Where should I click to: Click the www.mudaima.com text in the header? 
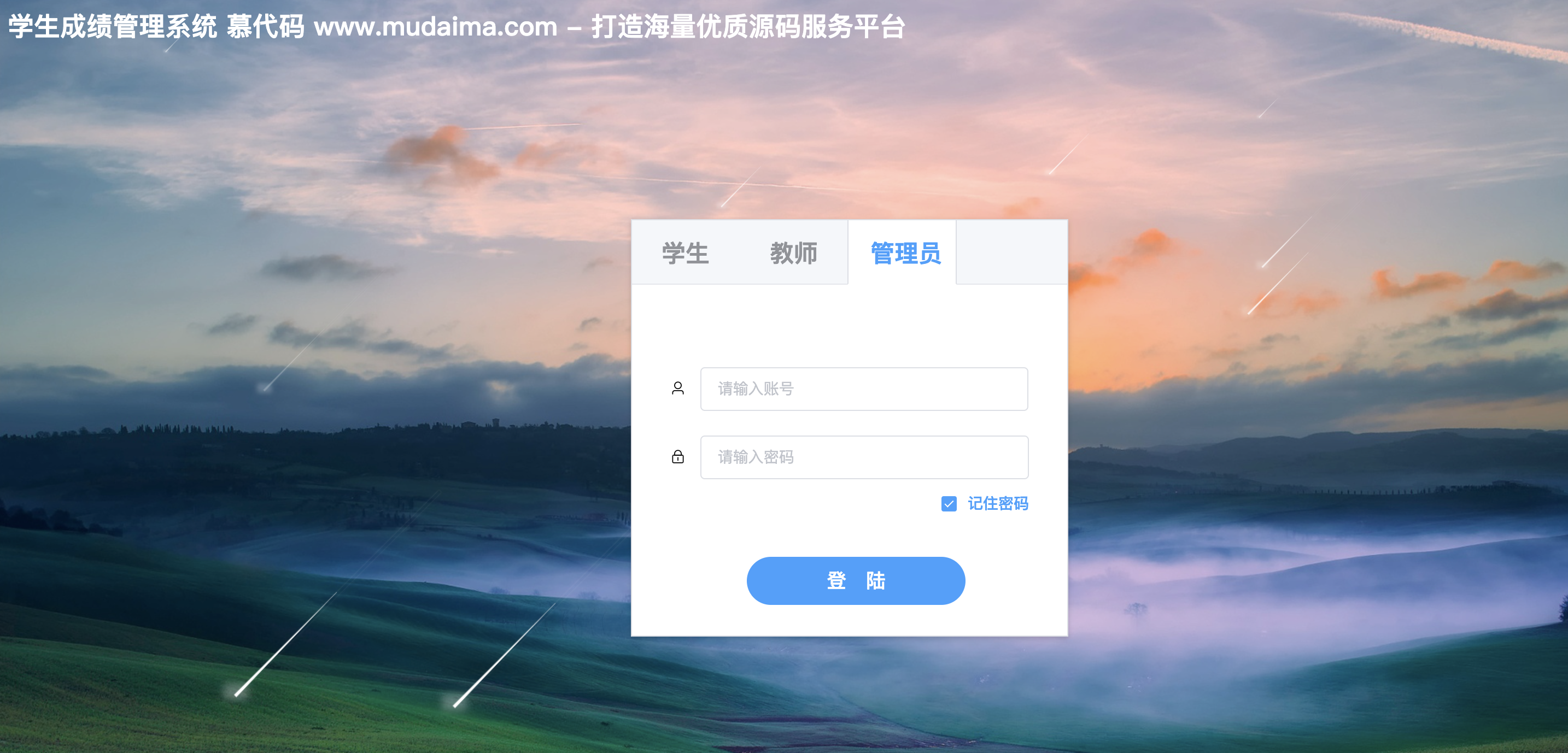[436, 27]
